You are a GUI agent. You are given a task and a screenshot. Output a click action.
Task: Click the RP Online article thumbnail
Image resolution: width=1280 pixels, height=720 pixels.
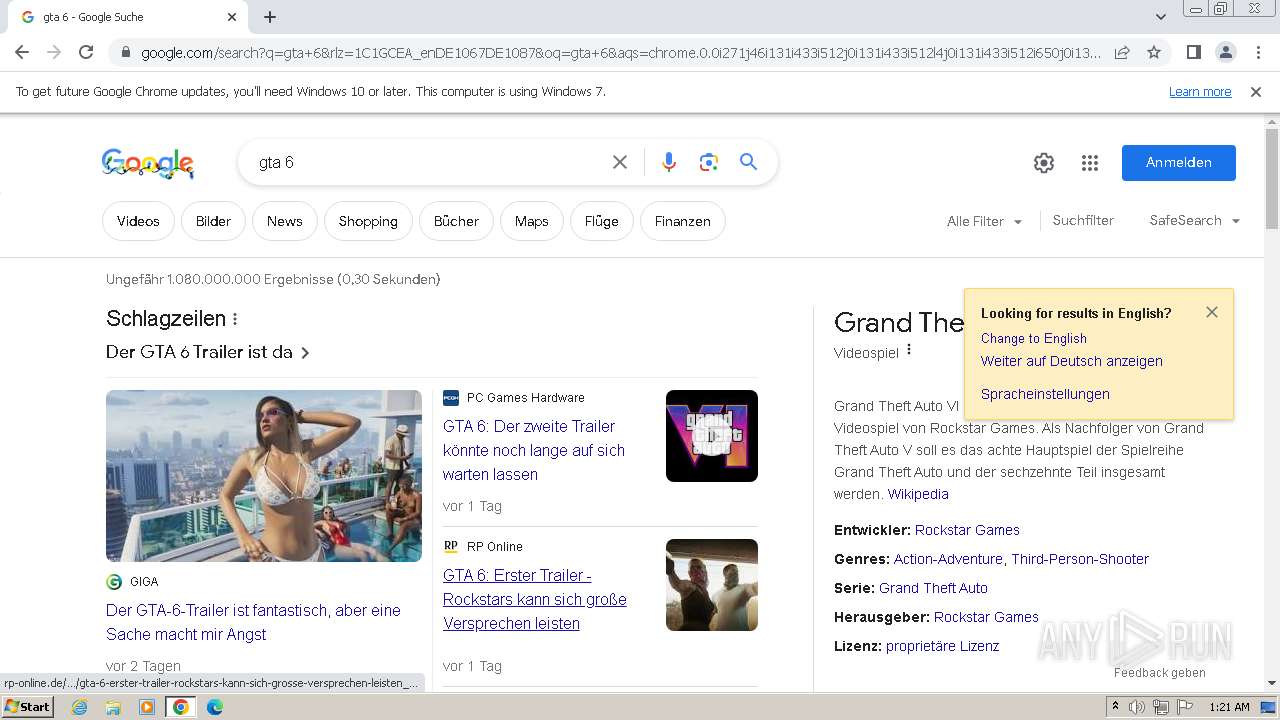[712, 585]
